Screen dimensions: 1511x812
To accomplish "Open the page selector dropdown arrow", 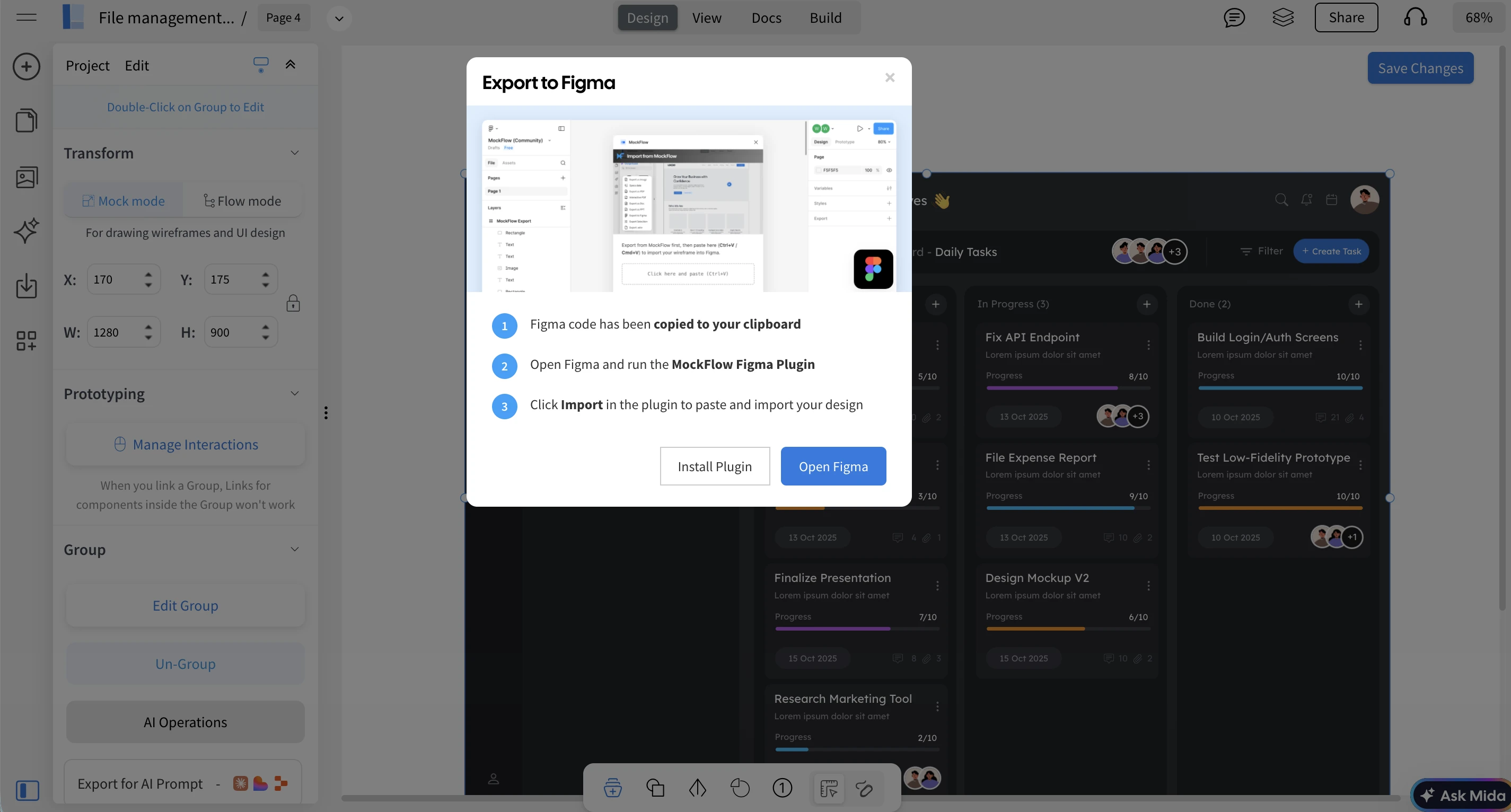I will pyautogui.click(x=338, y=18).
